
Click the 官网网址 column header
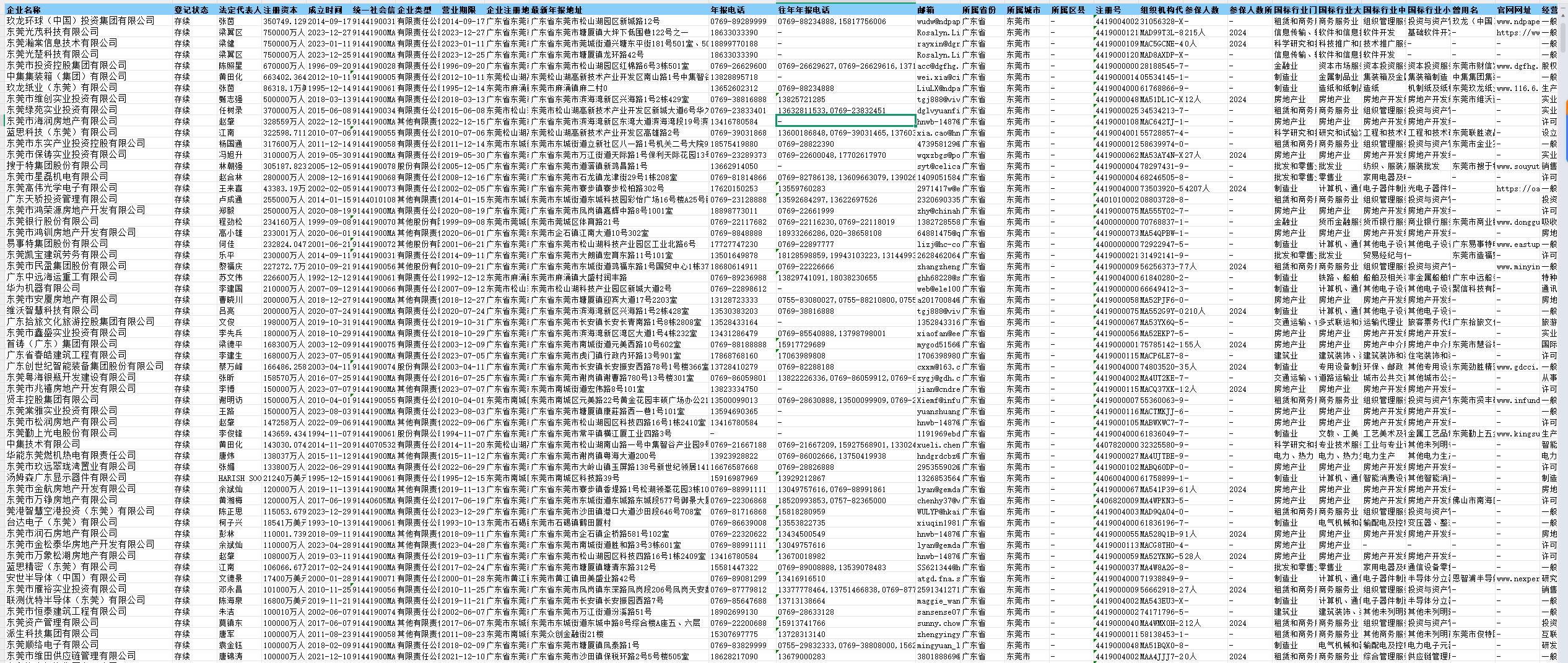(1509, 10)
